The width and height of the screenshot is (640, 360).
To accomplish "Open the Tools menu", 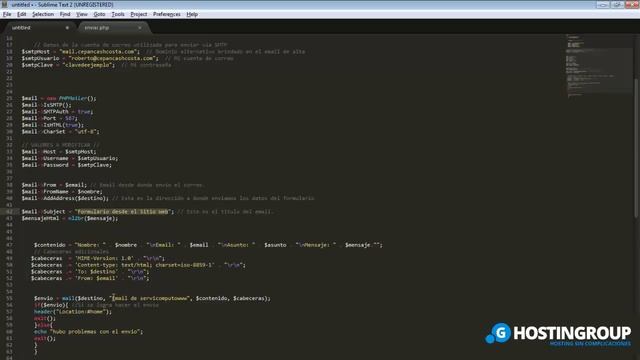I will coord(118,14).
